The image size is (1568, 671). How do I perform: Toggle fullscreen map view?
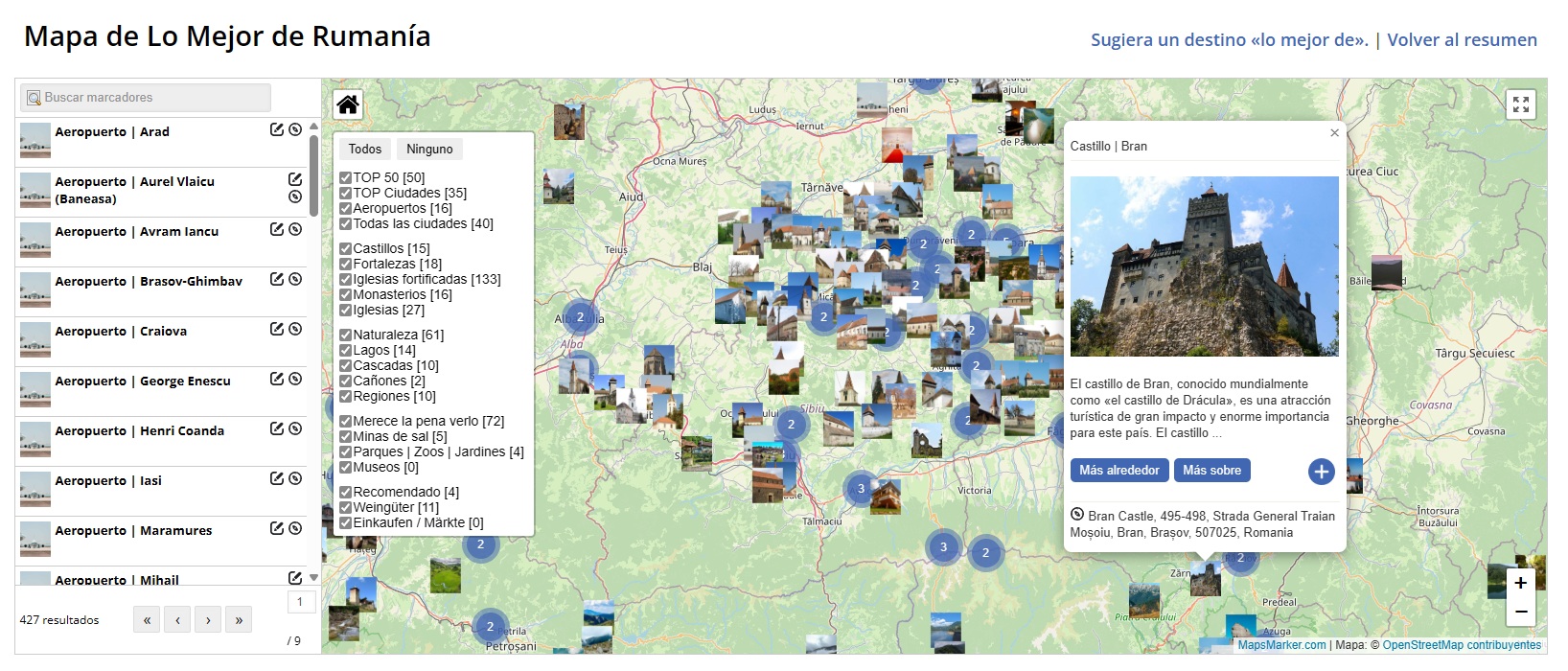[1520, 104]
